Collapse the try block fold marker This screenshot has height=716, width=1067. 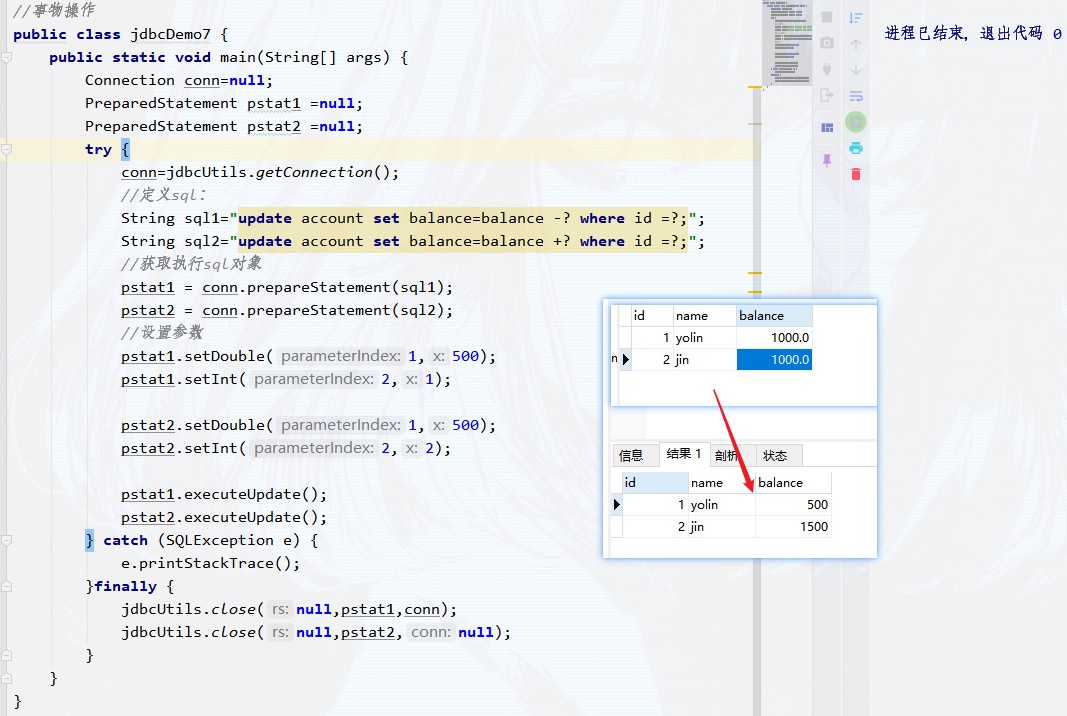point(6,150)
